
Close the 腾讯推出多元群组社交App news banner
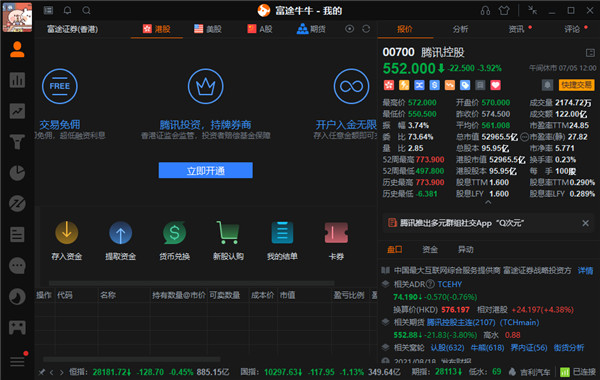tap(585, 223)
